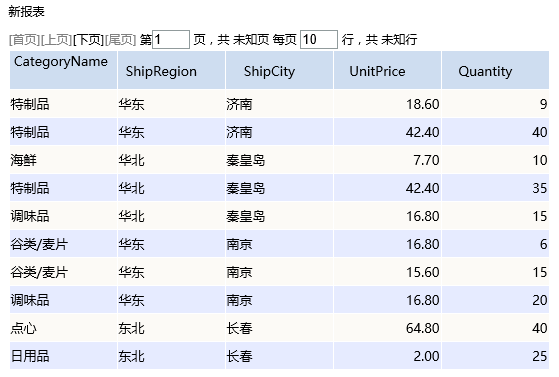Select the unit price 18.60 cell
Screen dimensions: 559x377
pyautogui.click(x=388, y=104)
